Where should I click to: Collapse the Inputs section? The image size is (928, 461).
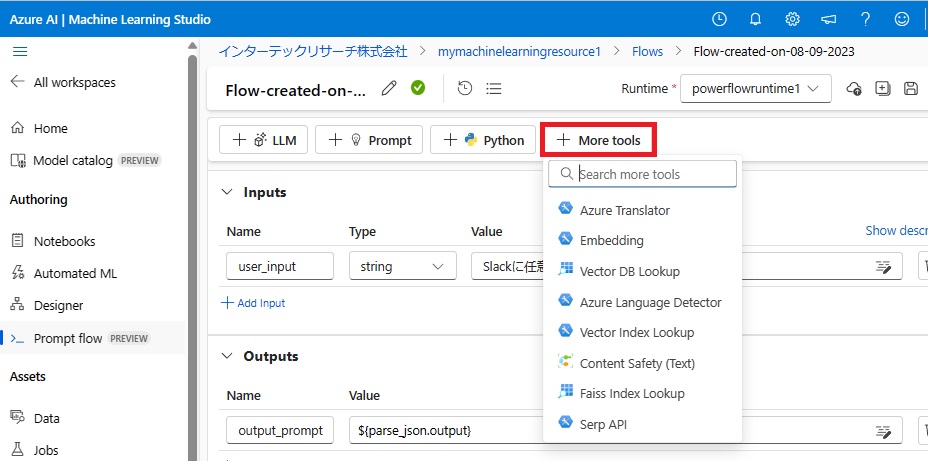click(x=227, y=192)
